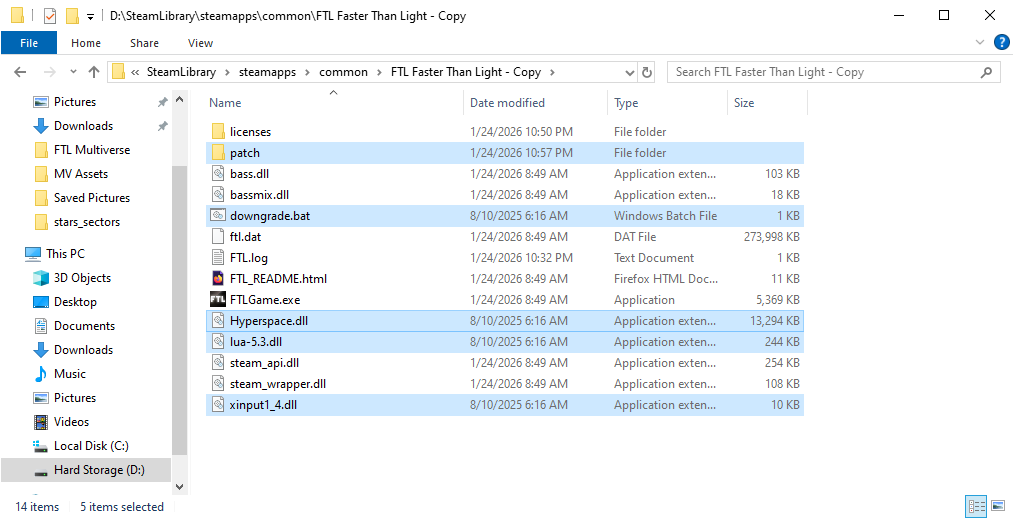The image size is (1014, 519).
Task: Expand the ribbon with the chevron
Action: coord(979,43)
